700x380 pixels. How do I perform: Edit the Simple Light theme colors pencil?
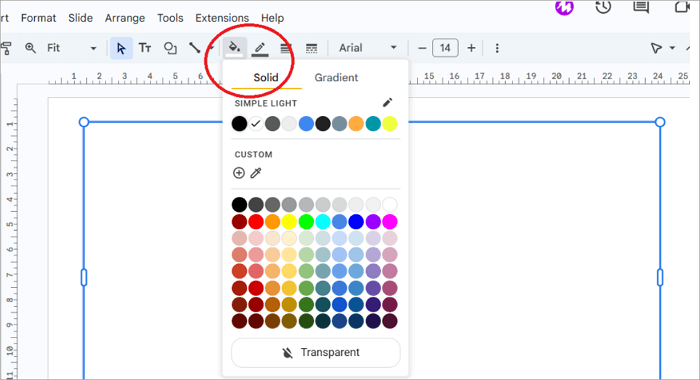[x=388, y=103]
